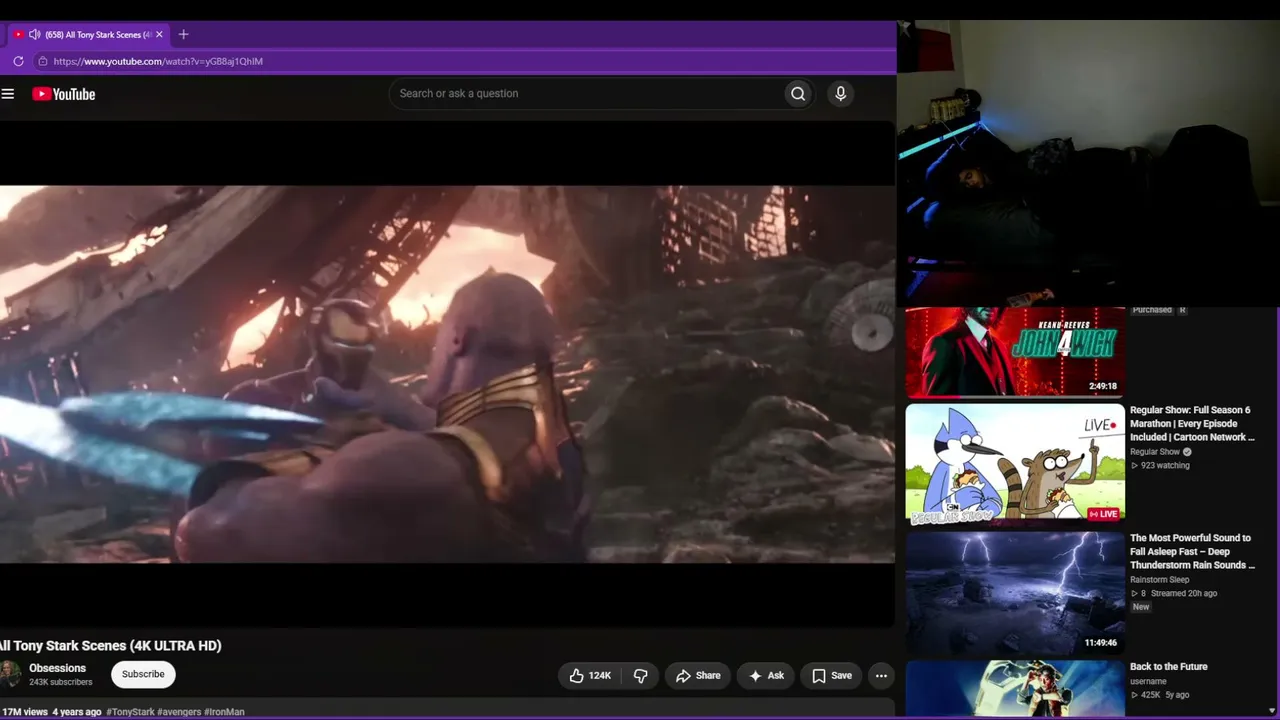This screenshot has height=720, width=1280.
Task: Save the video to a playlist
Action: click(832, 676)
